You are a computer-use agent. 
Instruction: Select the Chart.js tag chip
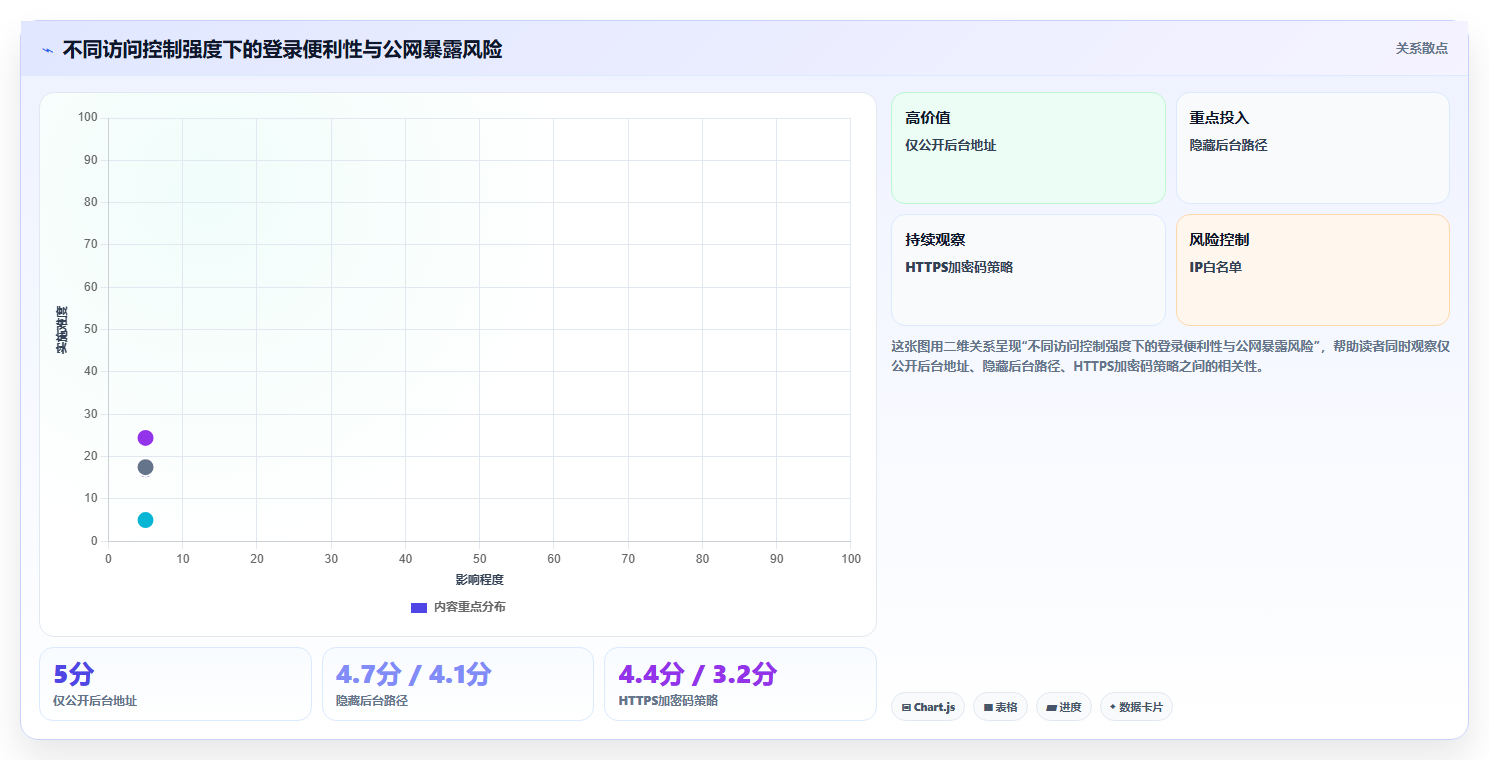click(x=928, y=707)
